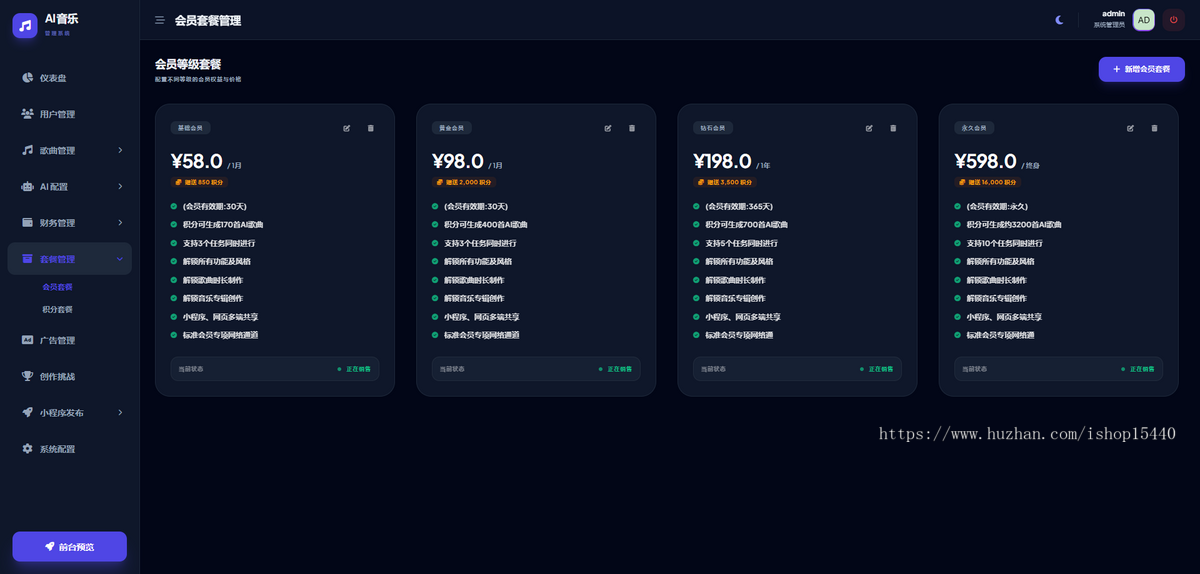Screen dimensions: 1200x574
Task: Click the 用户管理 users icon
Action: (28, 114)
